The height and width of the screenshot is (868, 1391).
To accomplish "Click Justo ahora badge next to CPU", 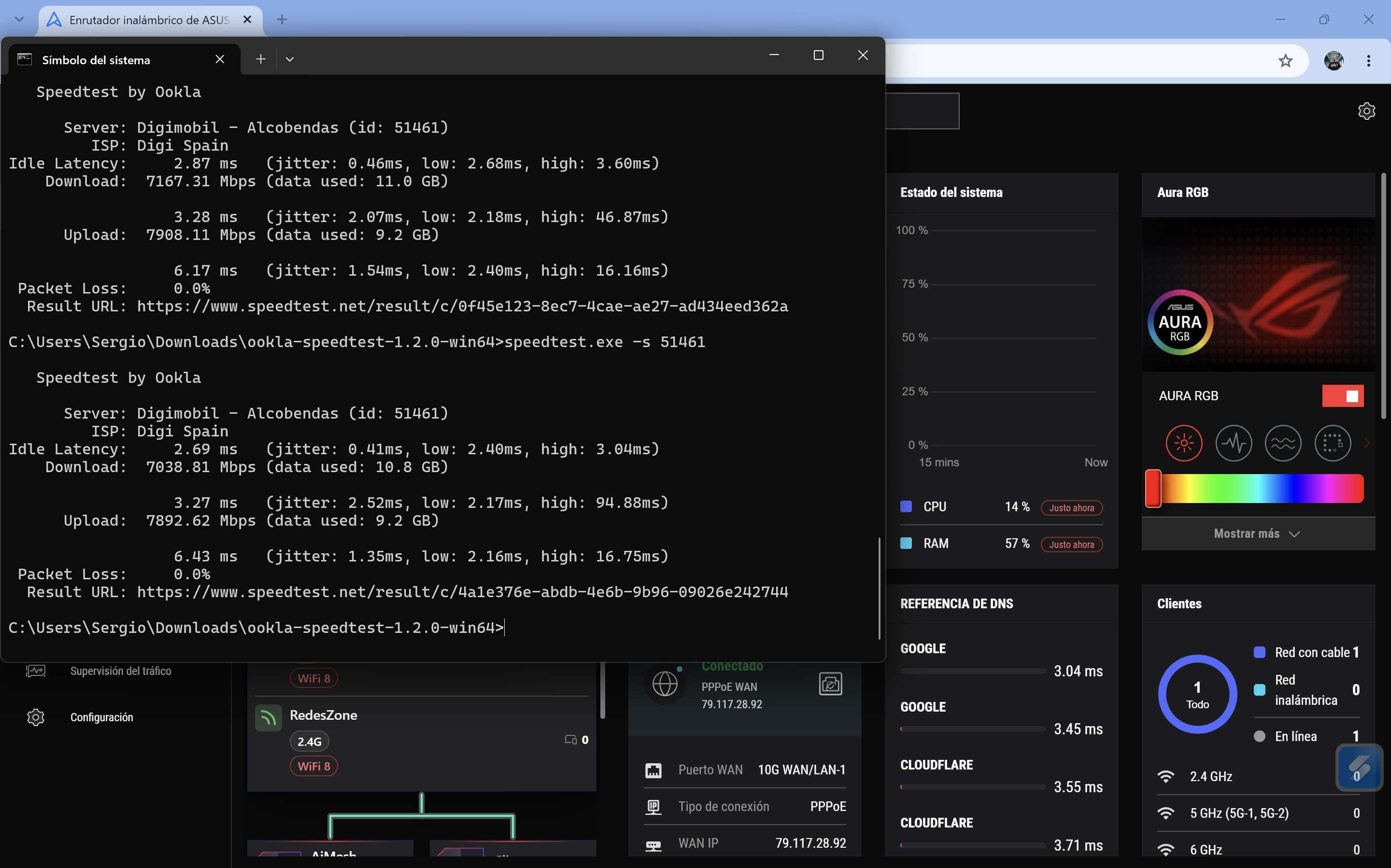I will pos(1071,507).
